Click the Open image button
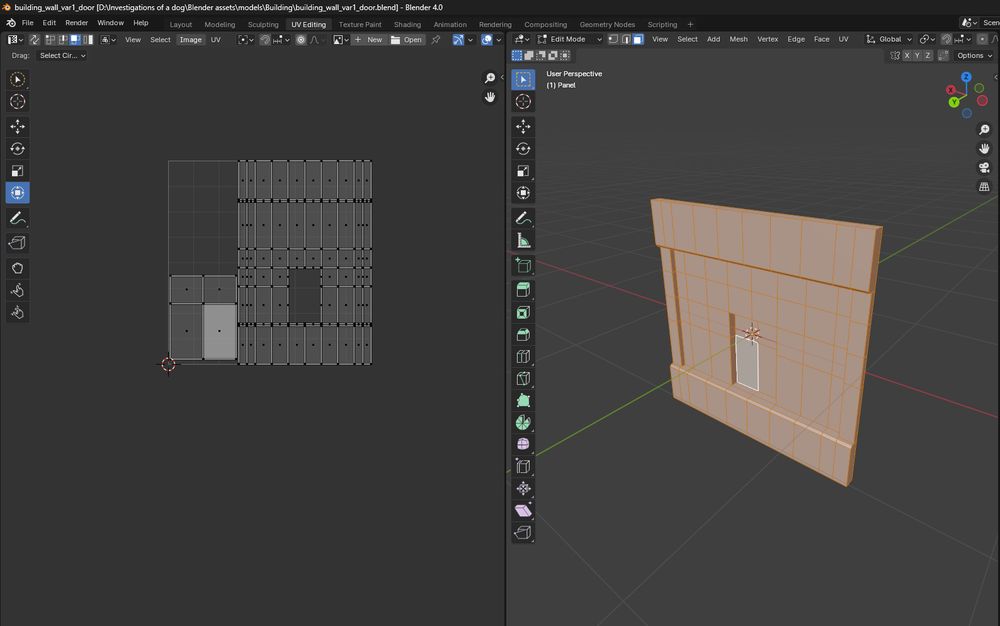The image size is (1000, 626). [x=407, y=40]
